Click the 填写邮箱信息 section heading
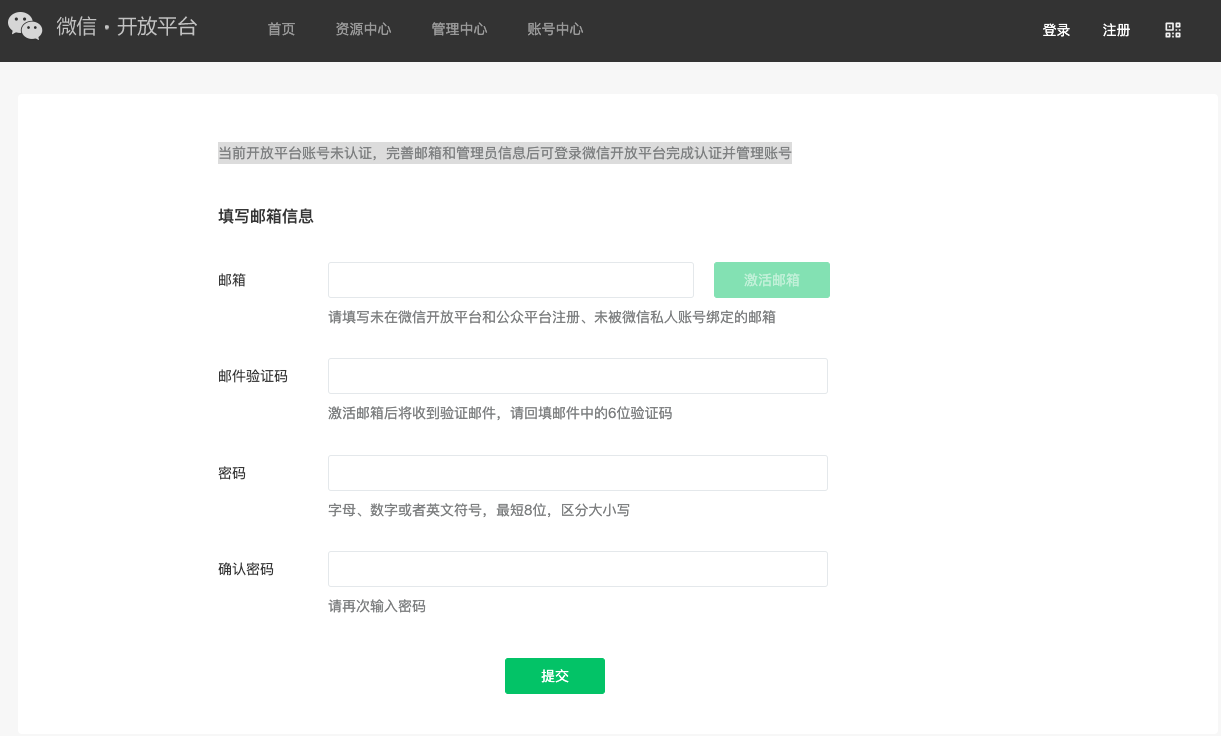 click(x=266, y=216)
